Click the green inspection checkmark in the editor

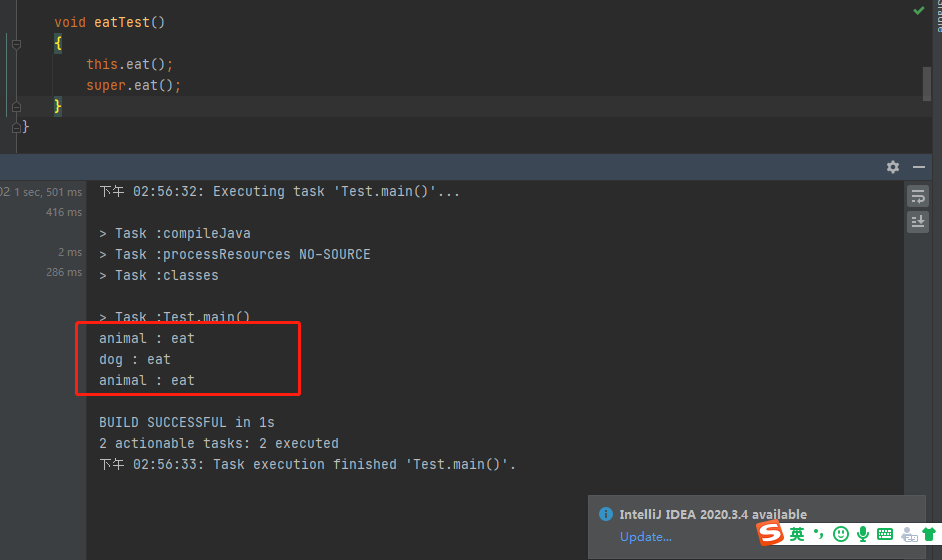click(x=919, y=10)
